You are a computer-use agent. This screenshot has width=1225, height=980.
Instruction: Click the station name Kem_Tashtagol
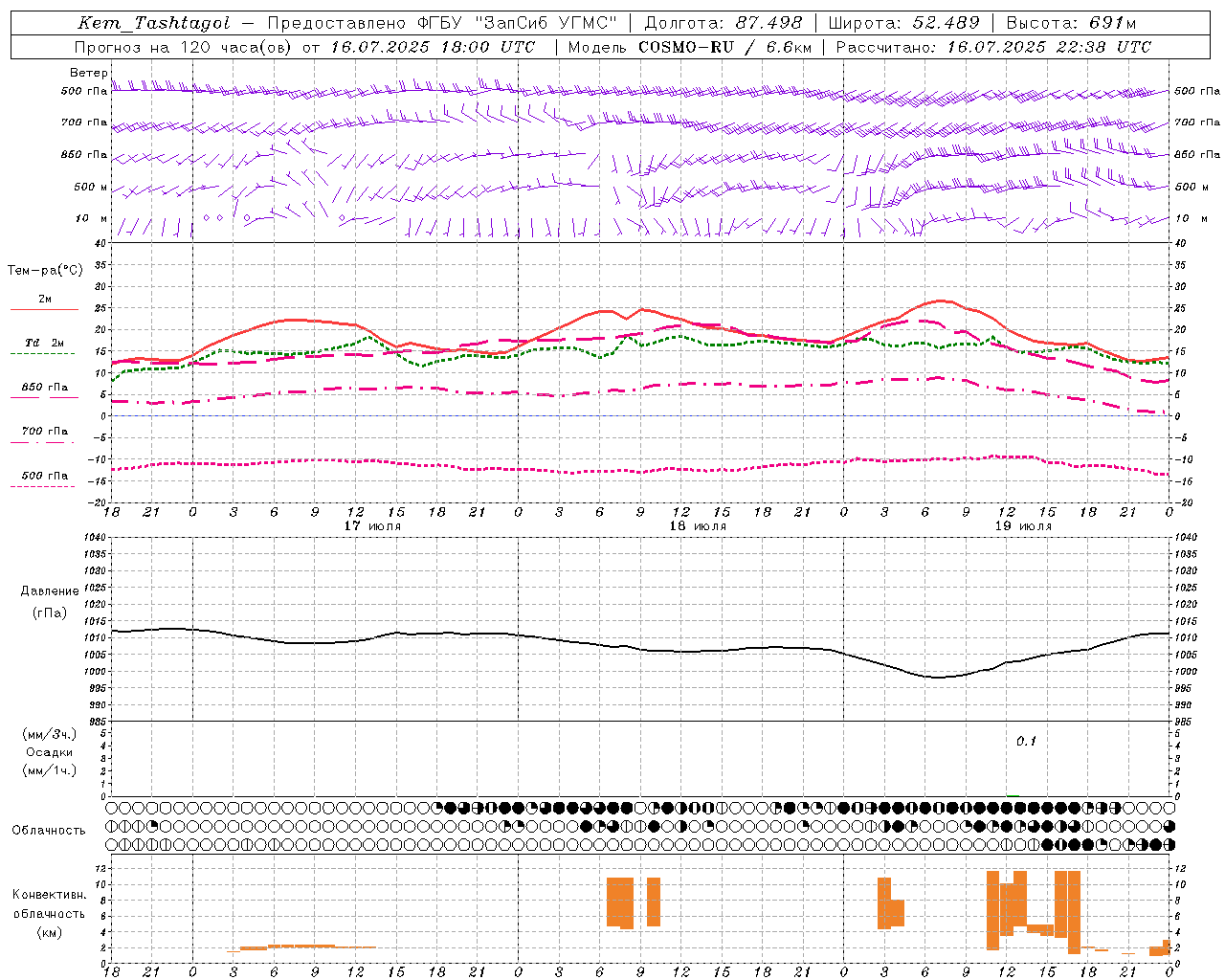click(x=154, y=23)
